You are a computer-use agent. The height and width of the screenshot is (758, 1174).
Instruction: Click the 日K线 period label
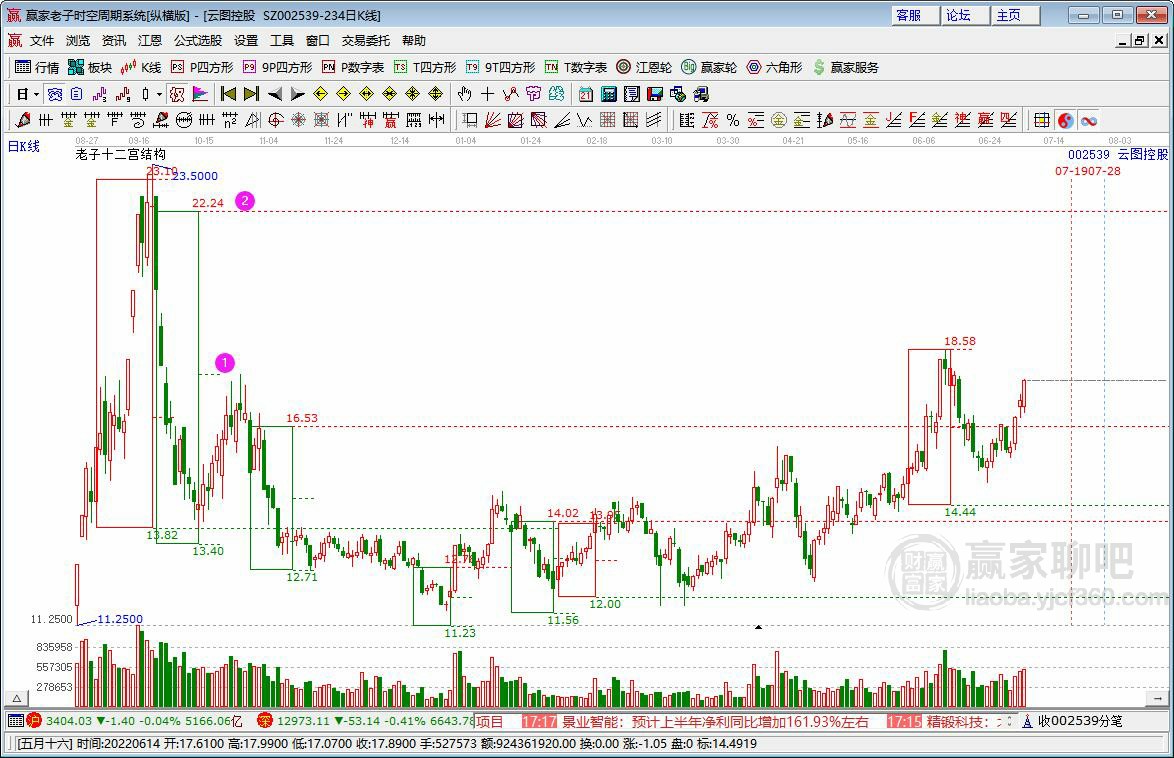point(24,146)
